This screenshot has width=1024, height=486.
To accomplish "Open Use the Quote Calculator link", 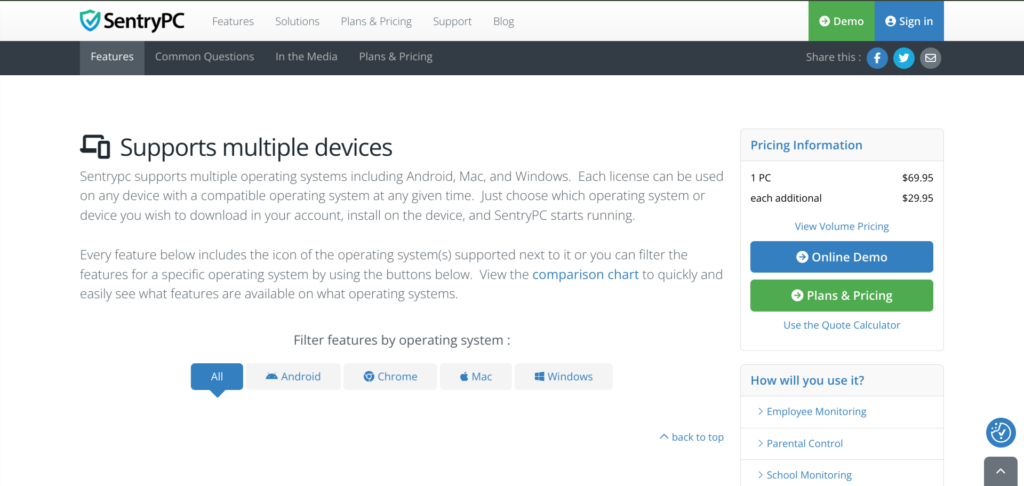I will [x=842, y=325].
